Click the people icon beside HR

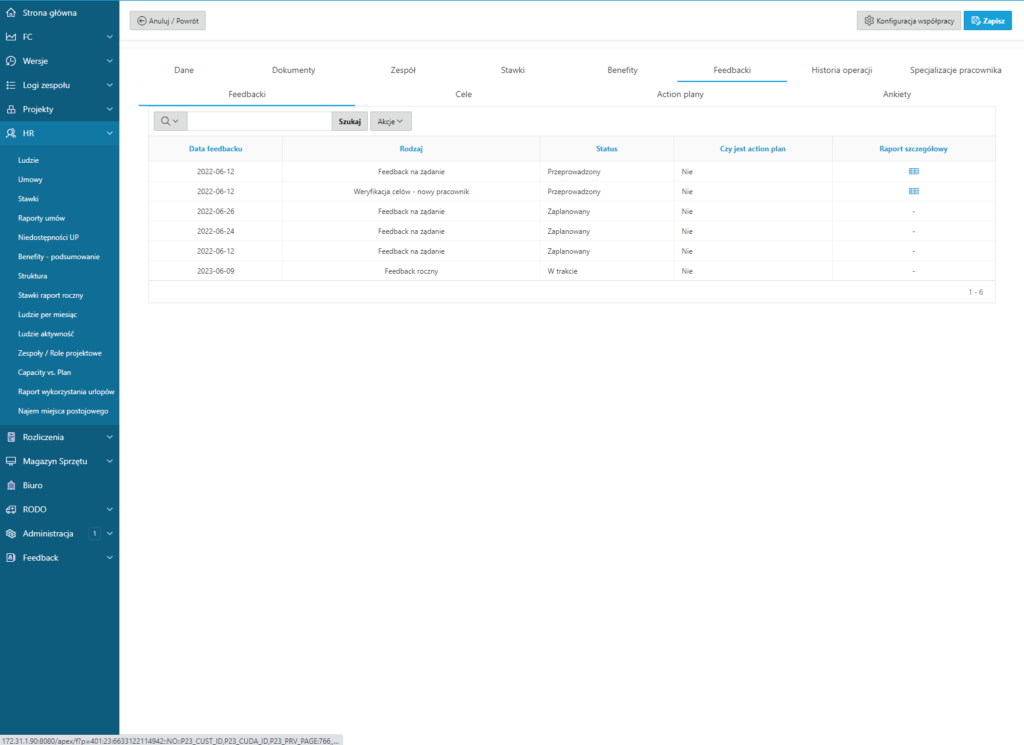click(x=10, y=133)
